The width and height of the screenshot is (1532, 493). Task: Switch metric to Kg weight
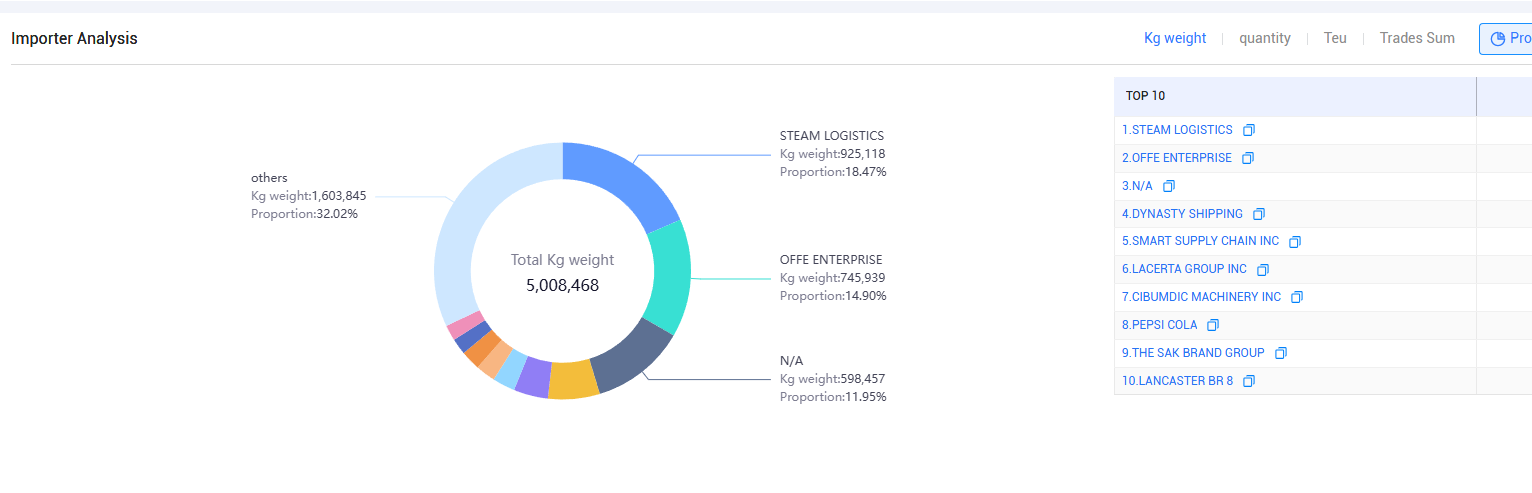(1175, 38)
